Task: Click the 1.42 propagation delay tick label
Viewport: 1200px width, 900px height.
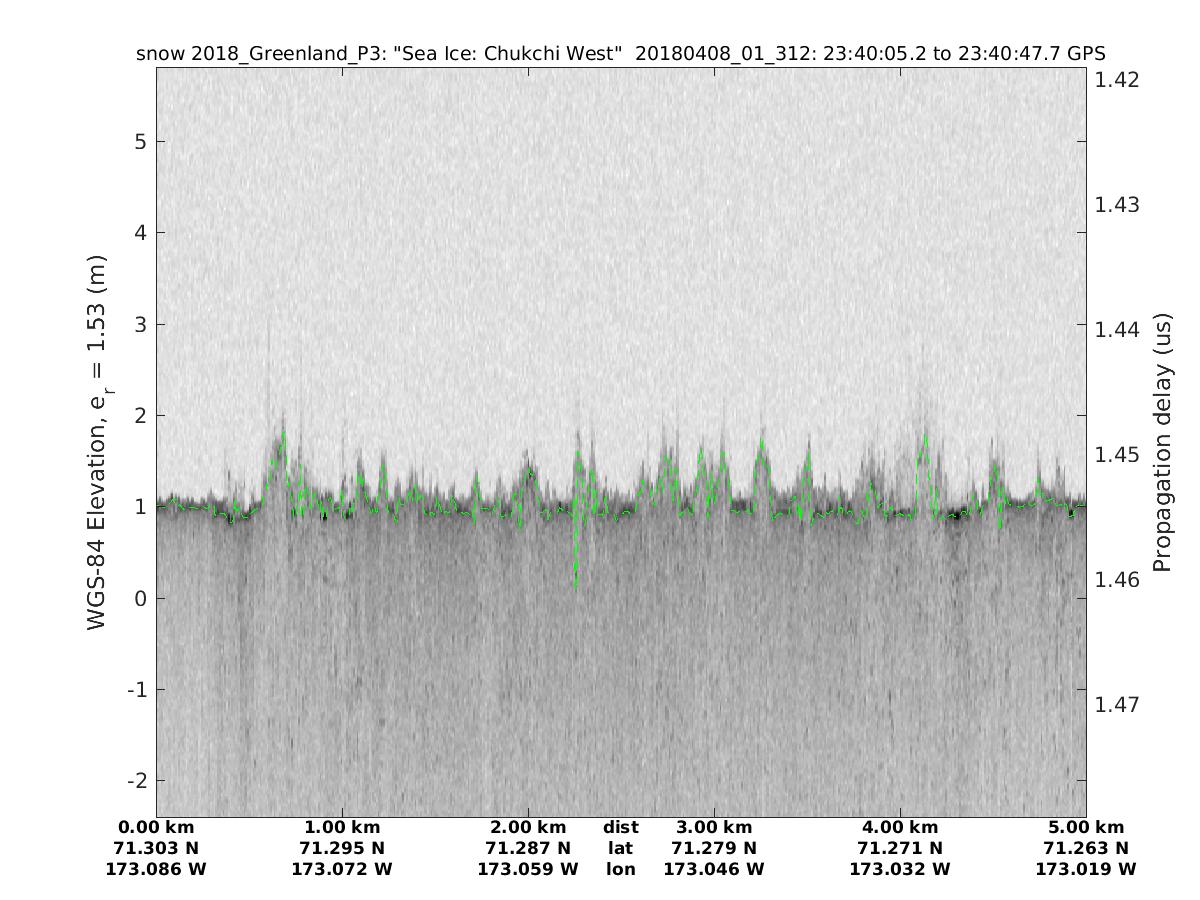Action: pos(1119,80)
